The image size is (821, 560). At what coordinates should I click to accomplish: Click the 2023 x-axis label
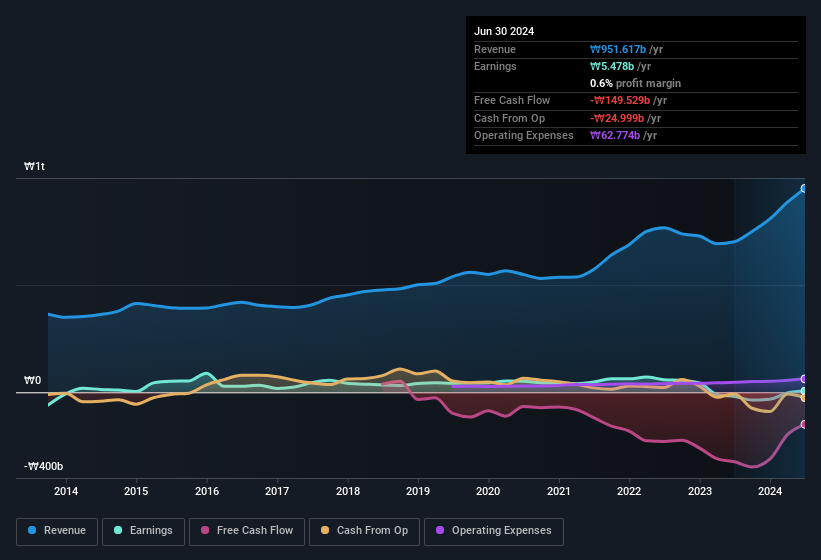point(700,491)
